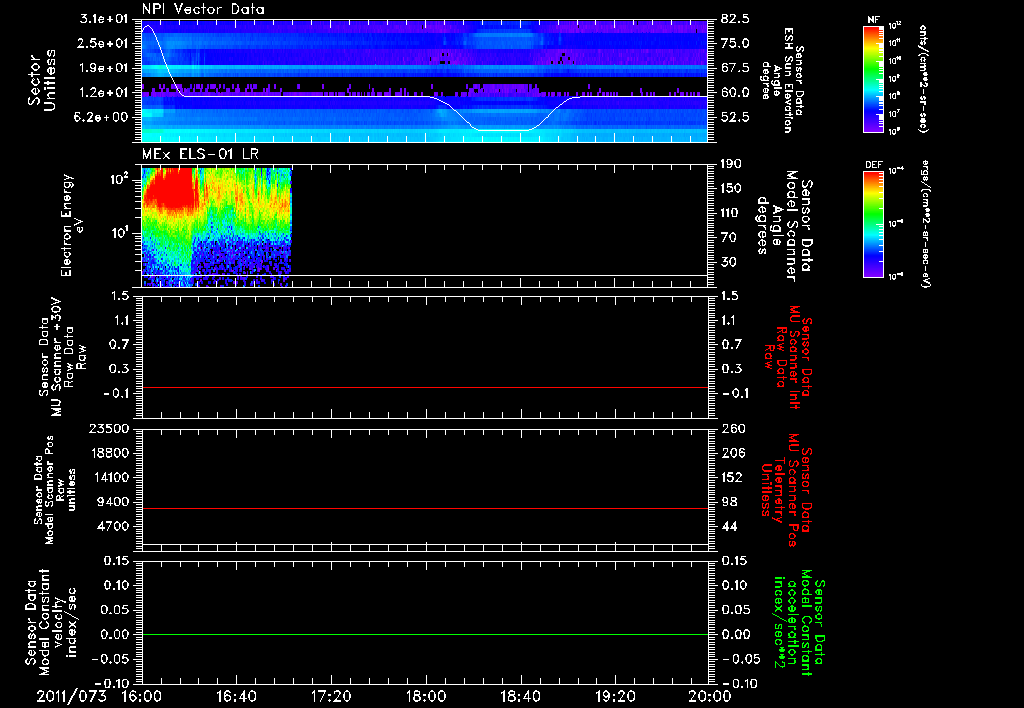Image resolution: width=1024 pixels, height=708 pixels.
Task: Click the "23500" scanner position tick
Action: pyautogui.click(x=110, y=428)
